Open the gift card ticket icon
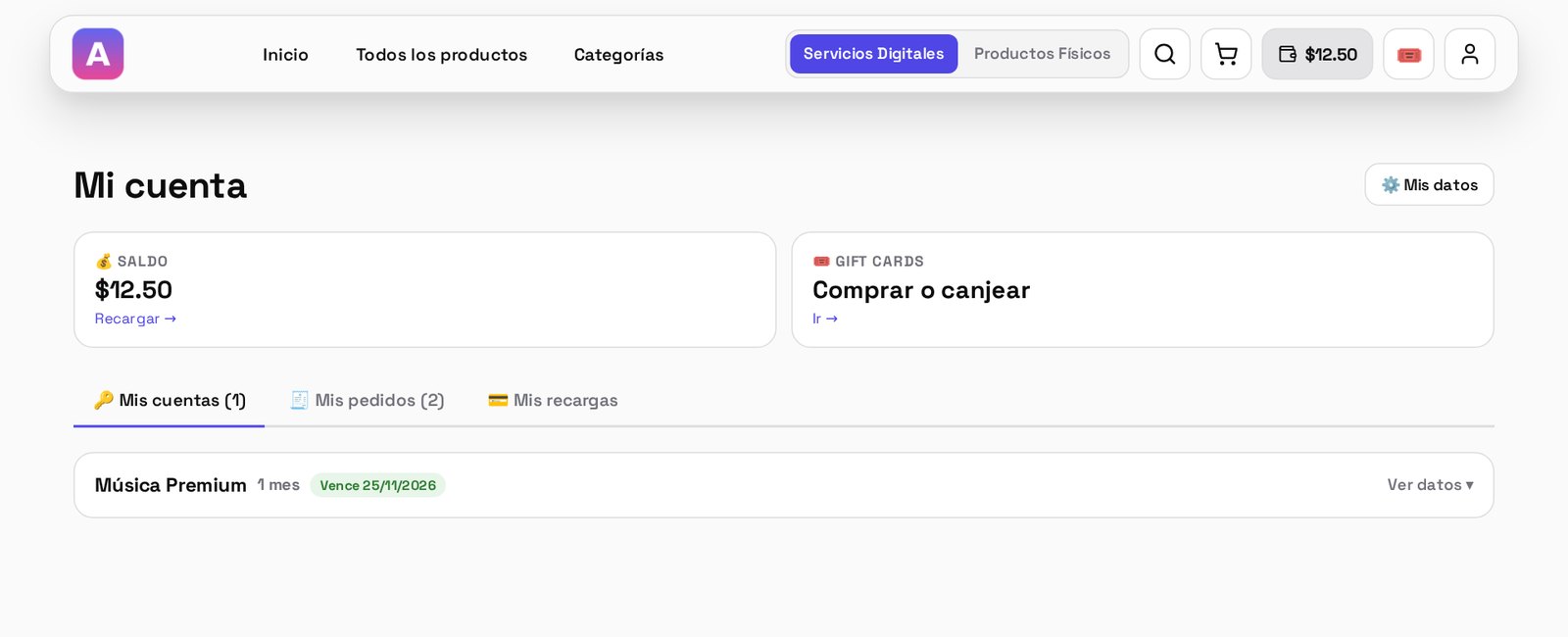Image resolution: width=1568 pixels, height=637 pixels. click(x=1409, y=54)
